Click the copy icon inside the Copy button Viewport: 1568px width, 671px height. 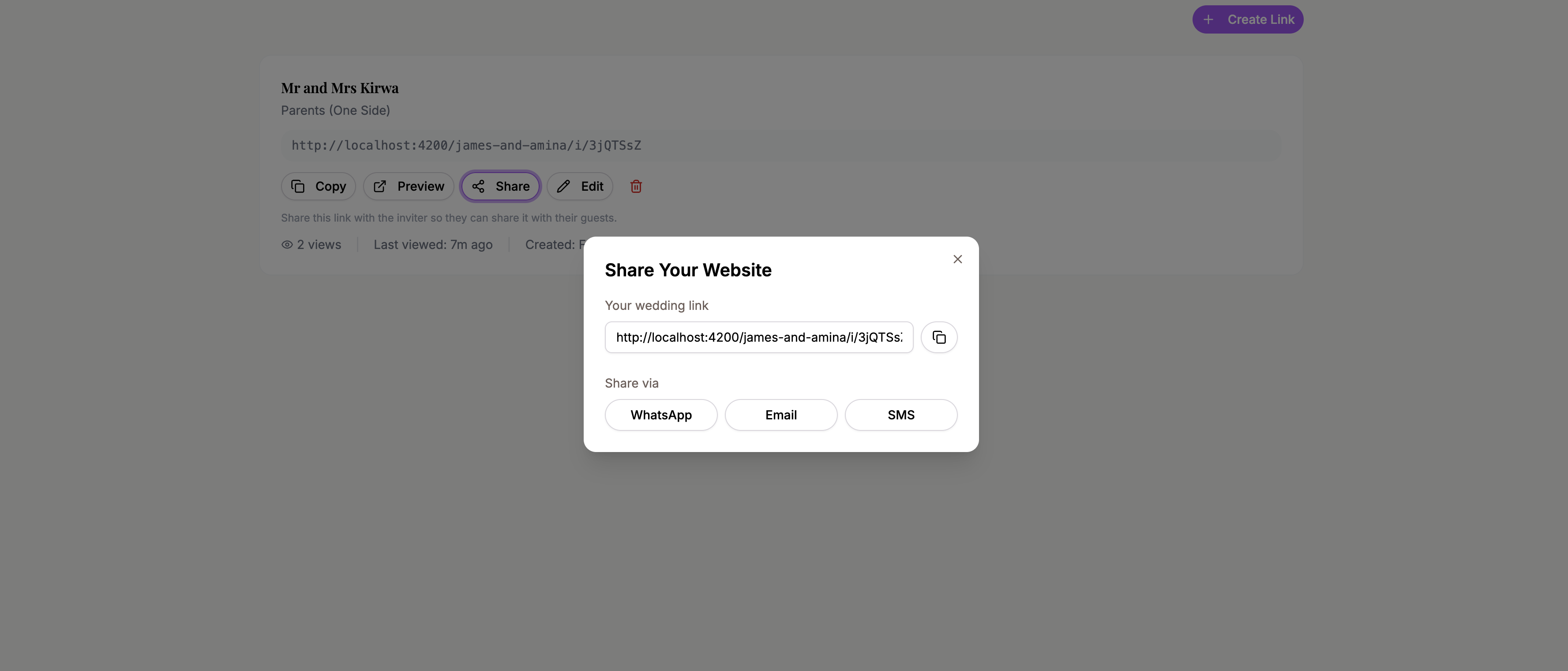(x=298, y=186)
